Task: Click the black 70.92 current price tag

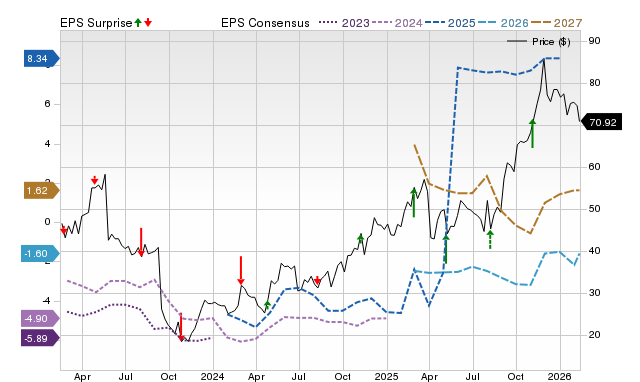Action: (x=601, y=122)
